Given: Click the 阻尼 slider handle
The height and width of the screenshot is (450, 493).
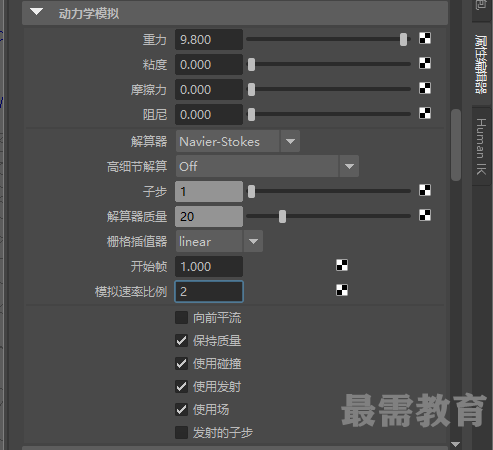Looking at the screenshot, I should 251,114.
